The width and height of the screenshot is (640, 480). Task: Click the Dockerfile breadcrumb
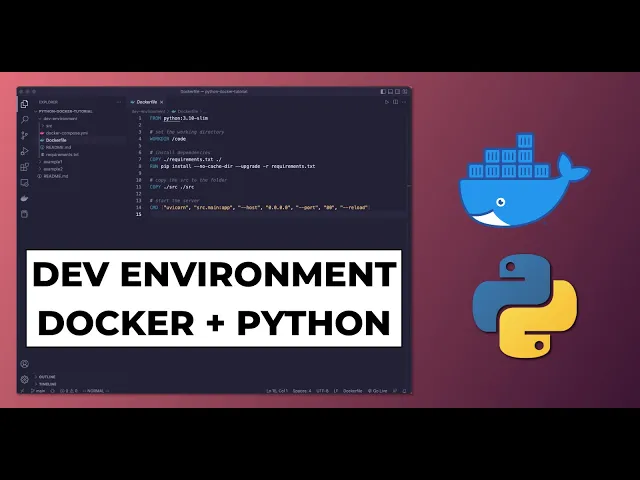[x=184, y=111]
